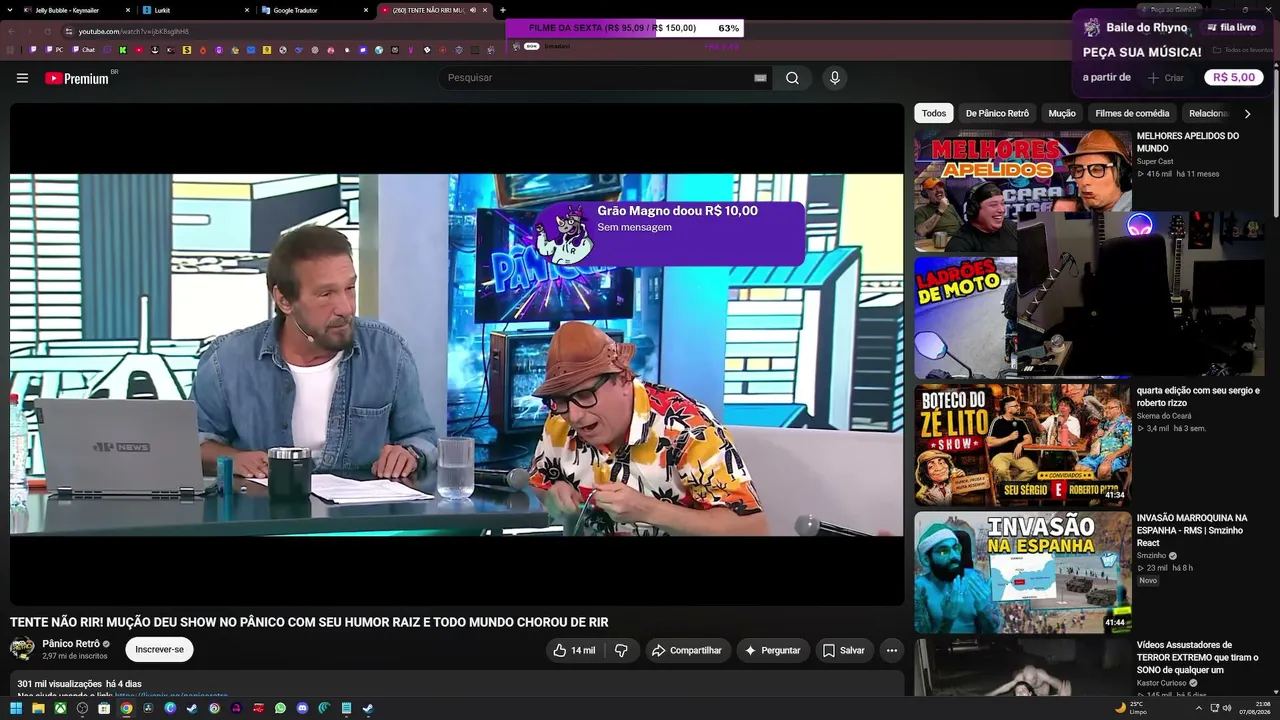Viewport: 1280px width, 720px height.
Task: Reload the page with the refresh button
Action: (47, 31)
